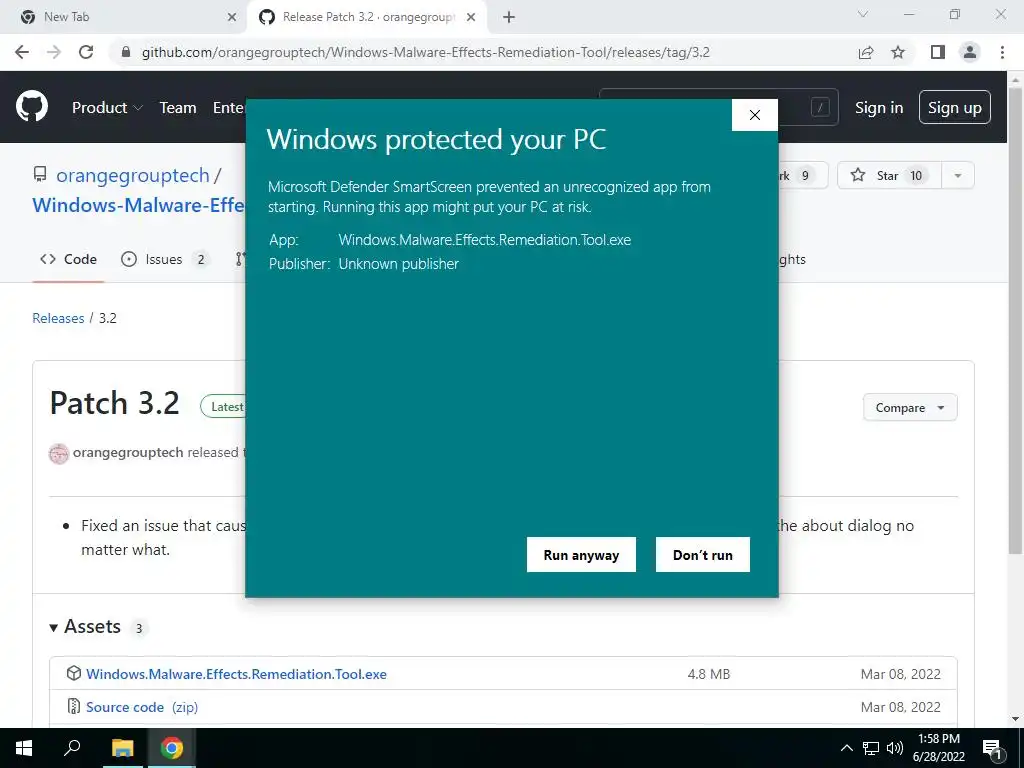This screenshot has height=768, width=1024.
Task: Reload the page with the refresh icon
Action: click(86, 52)
